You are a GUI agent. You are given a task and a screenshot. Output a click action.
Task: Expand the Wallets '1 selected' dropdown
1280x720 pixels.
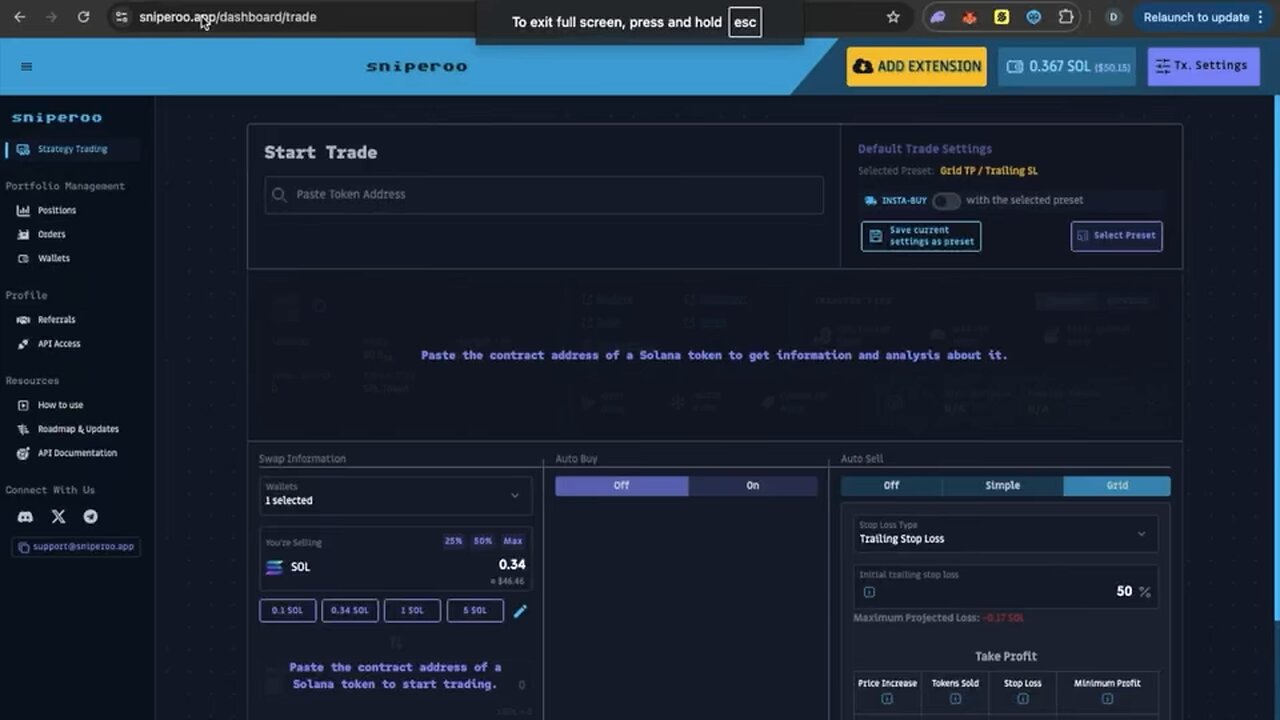pyautogui.click(x=396, y=495)
